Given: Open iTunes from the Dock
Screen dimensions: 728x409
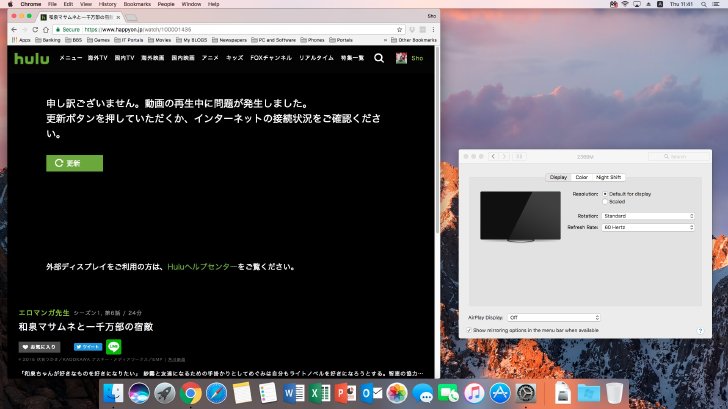Looking at the screenshot, I should (474, 393).
